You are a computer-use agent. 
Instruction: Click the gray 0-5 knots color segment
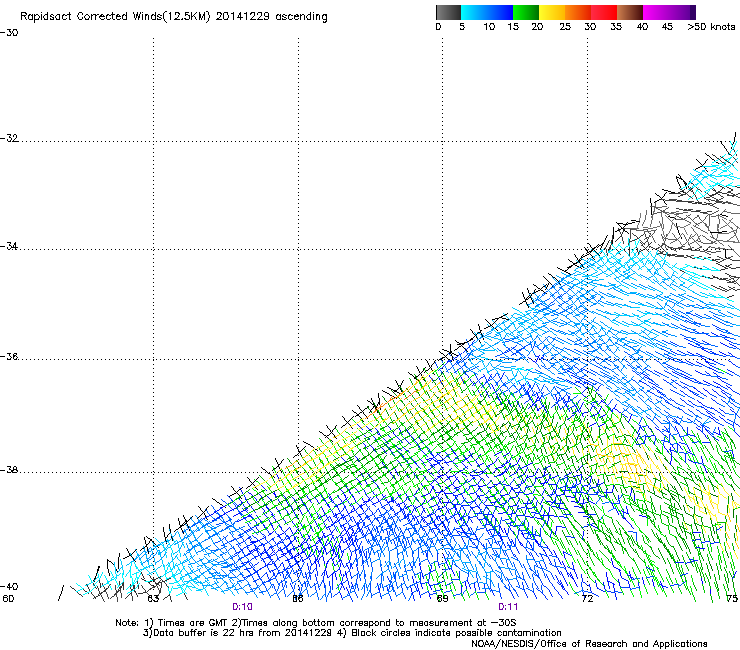click(448, 12)
